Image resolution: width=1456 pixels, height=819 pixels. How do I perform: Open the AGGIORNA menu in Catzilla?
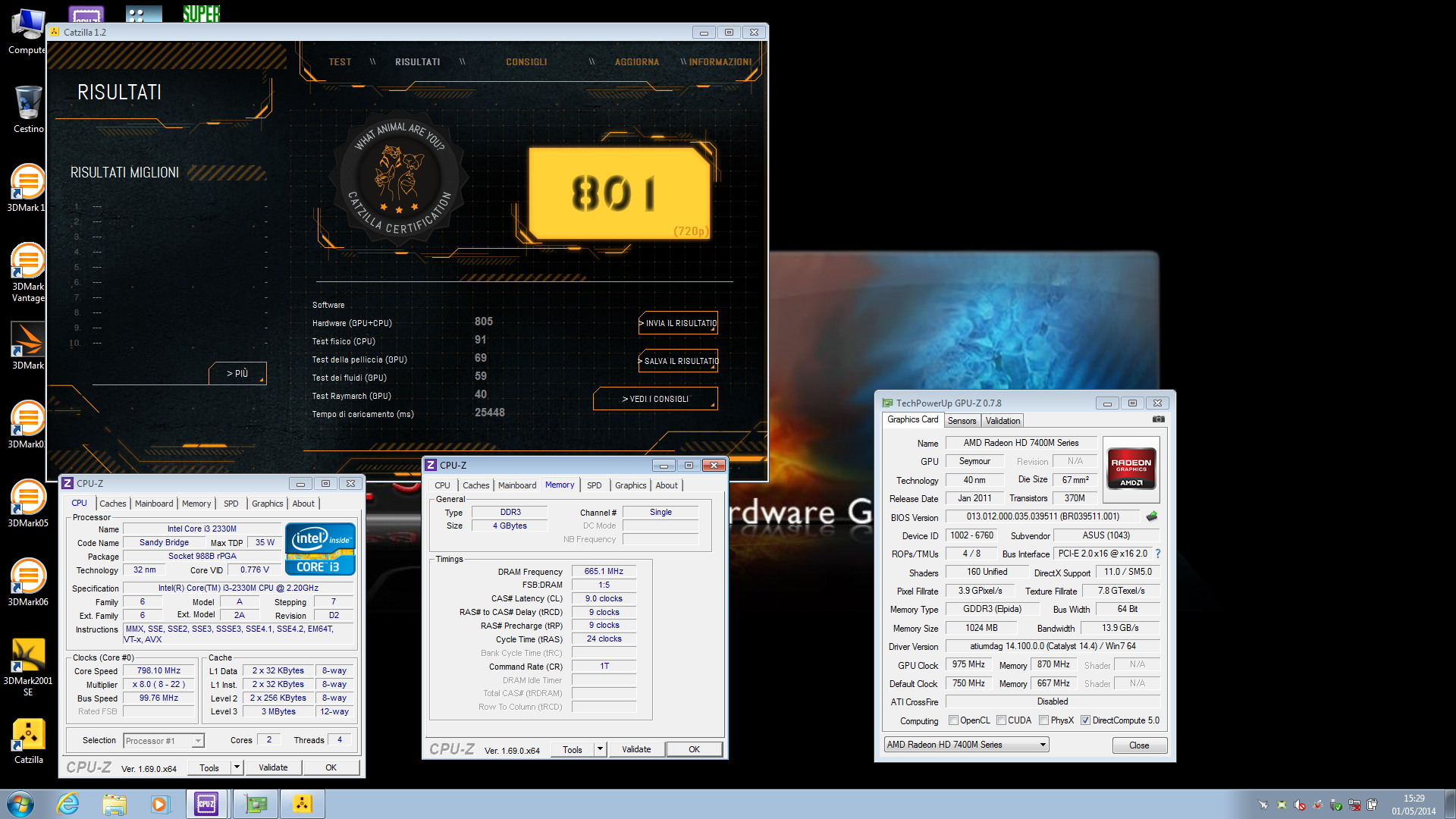(x=637, y=62)
